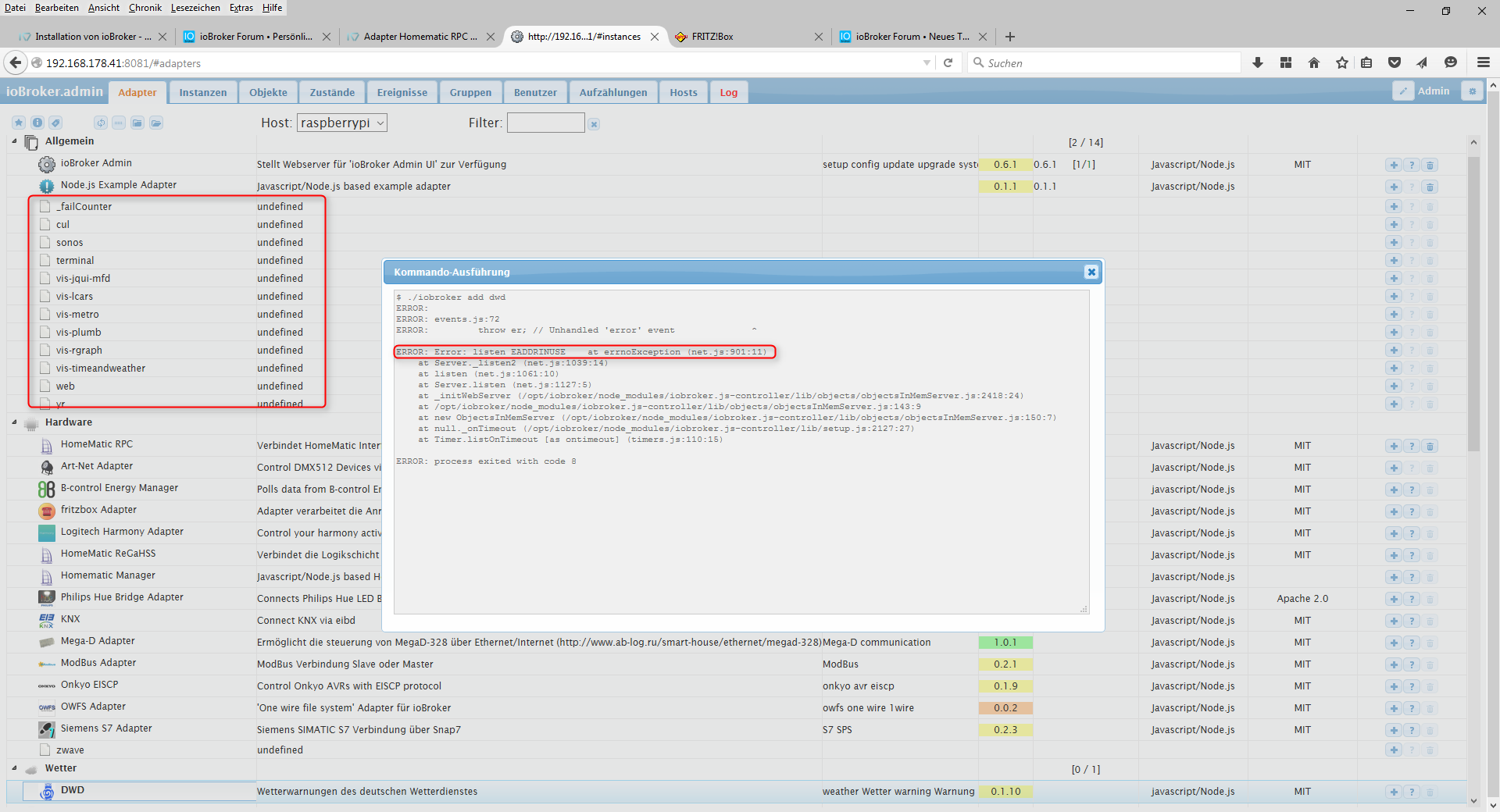Open Firefox Chronik menu
Viewport: 1500px width, 812px height.
[x=145, y=8]
